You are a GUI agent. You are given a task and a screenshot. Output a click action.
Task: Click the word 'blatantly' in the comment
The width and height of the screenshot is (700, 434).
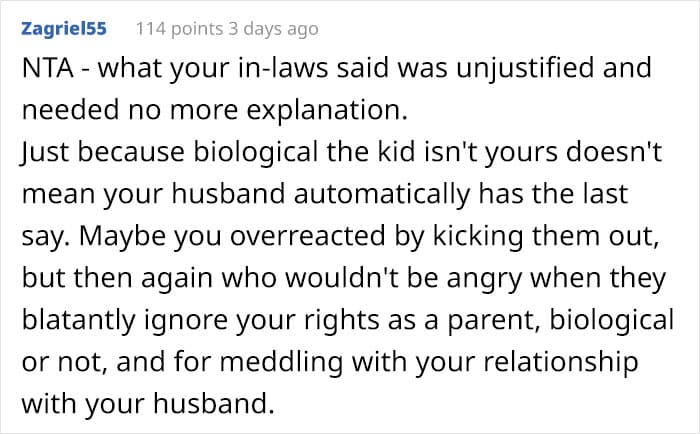coord(79,320)
